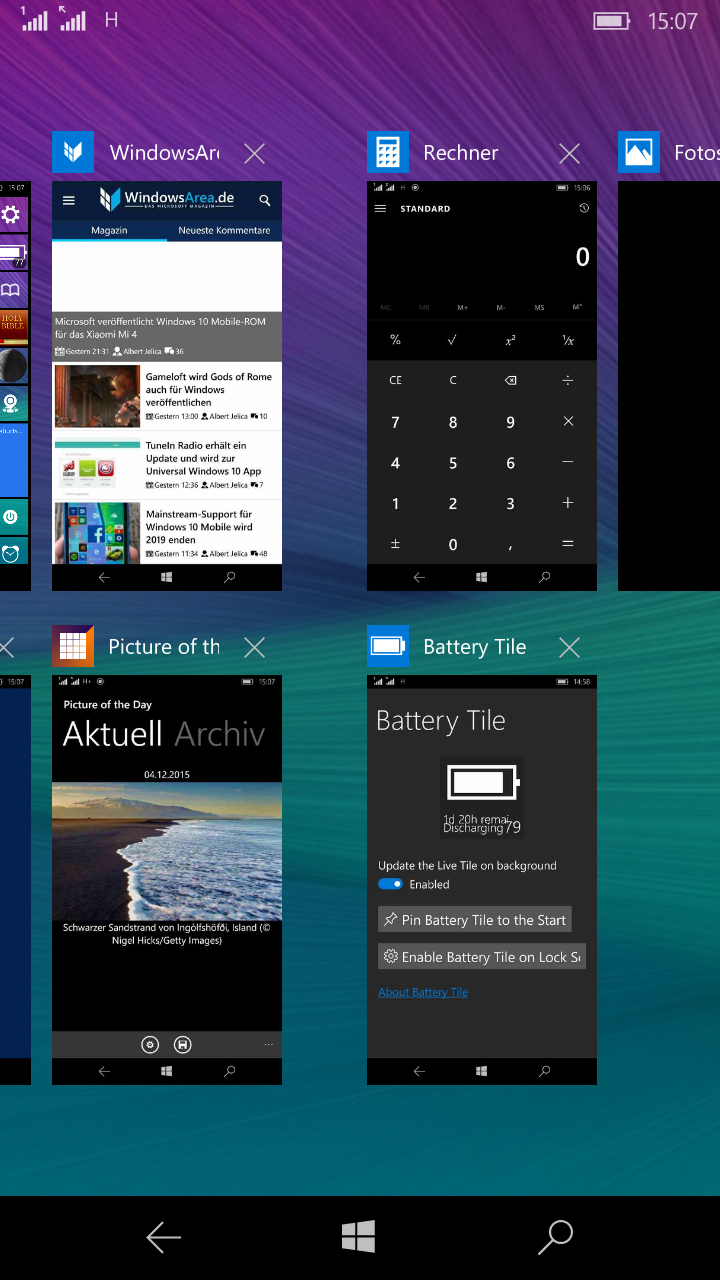Open calculator history icon in Rechner

click(x=584, y=208)
